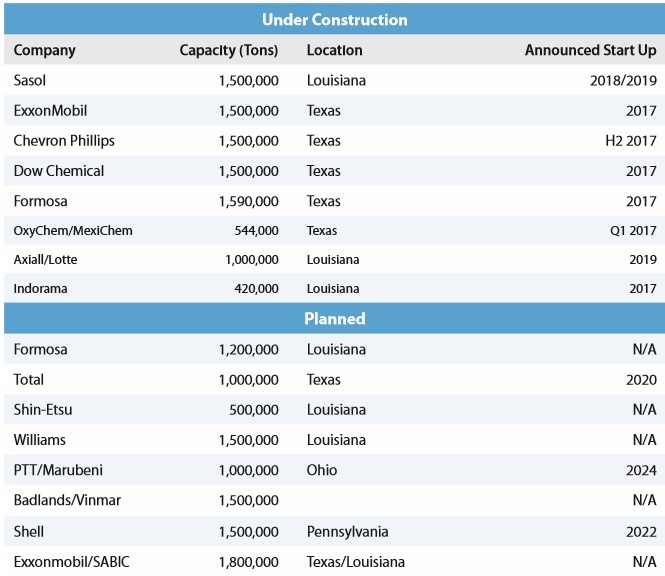Screen dimensions: 665x576
Task: Click the '544,000' capacity value
Action: click(x=257, y=231)
